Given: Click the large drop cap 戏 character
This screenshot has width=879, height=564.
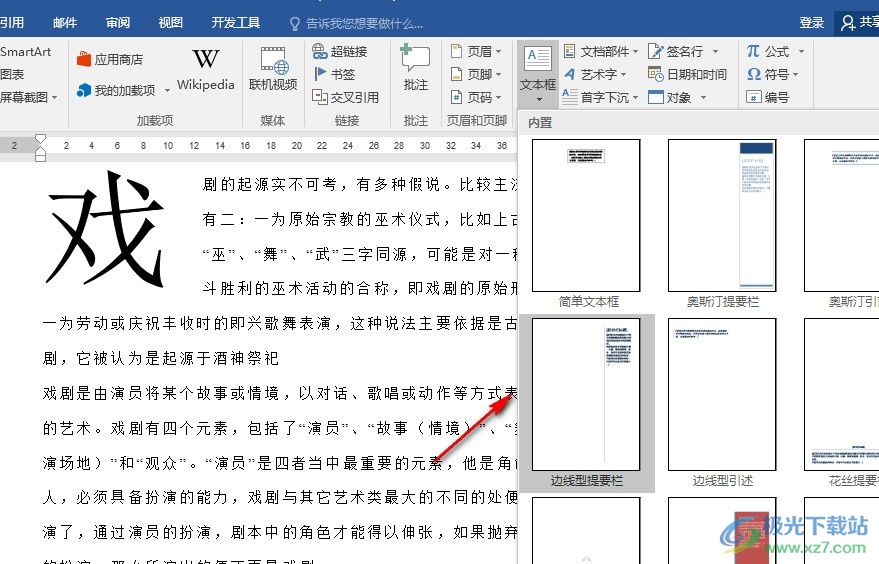Looking at the screenshot, I should coord(105,229).
